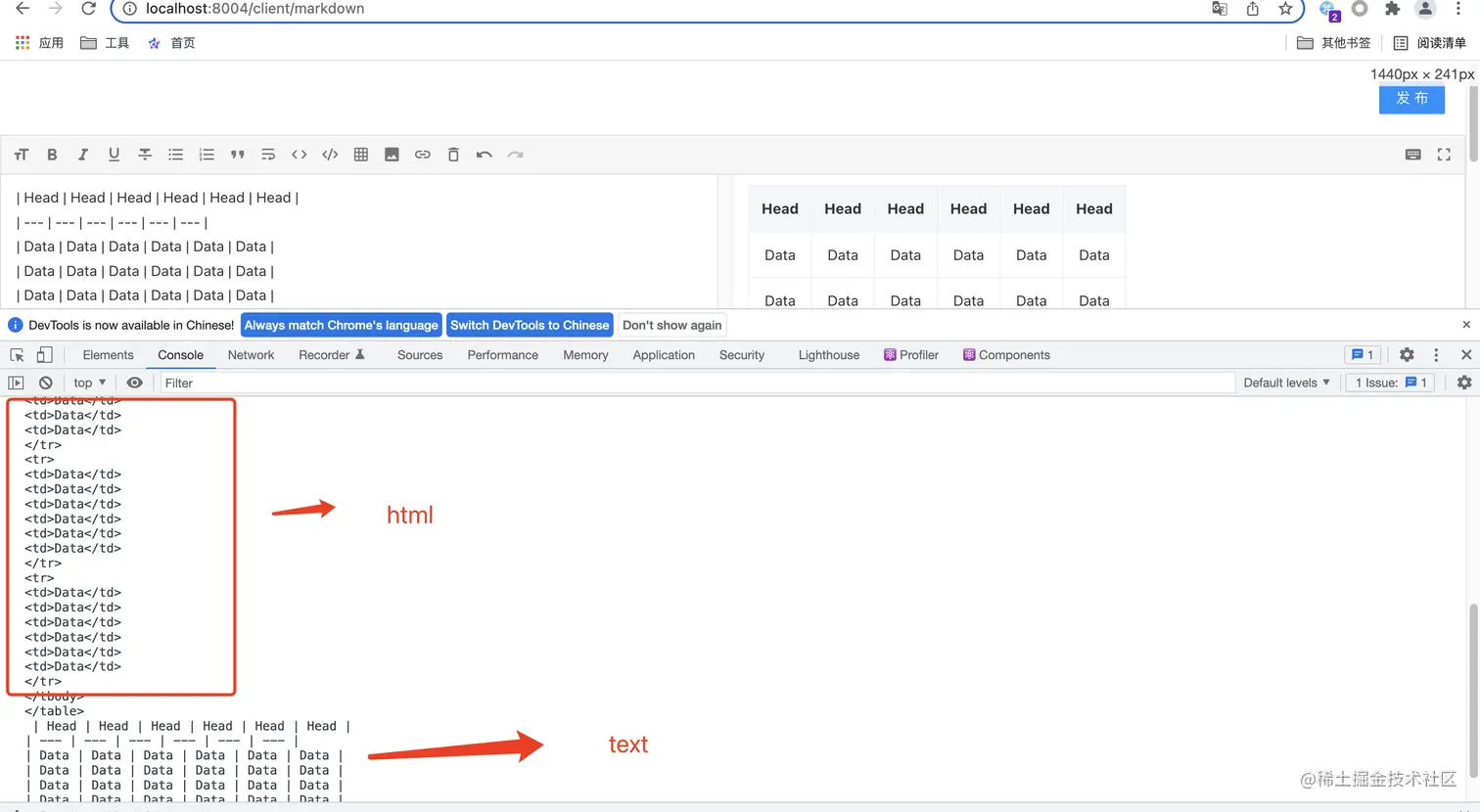Open the DevTools settings gear

click(1407, 355)
